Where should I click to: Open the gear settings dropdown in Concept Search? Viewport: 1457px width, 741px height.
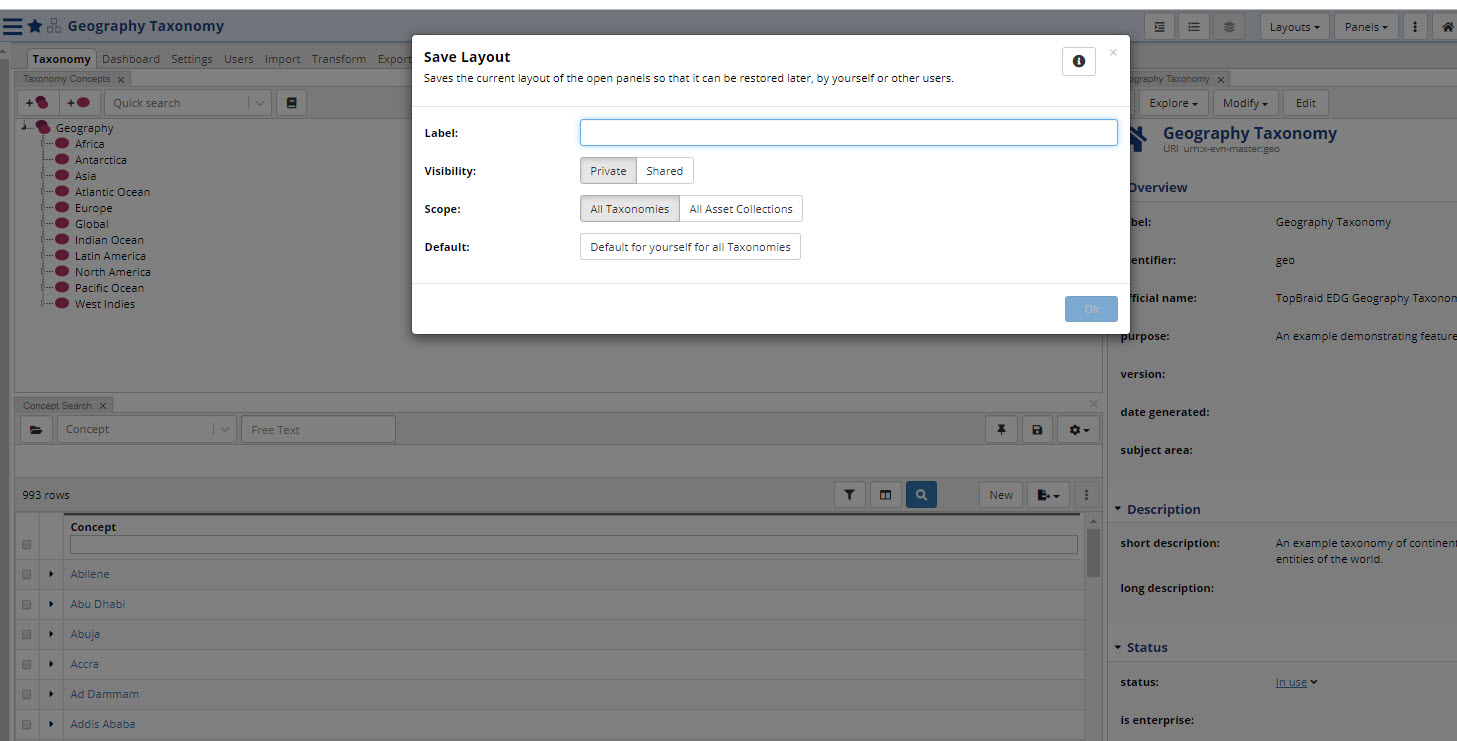tap(1076, 429)
